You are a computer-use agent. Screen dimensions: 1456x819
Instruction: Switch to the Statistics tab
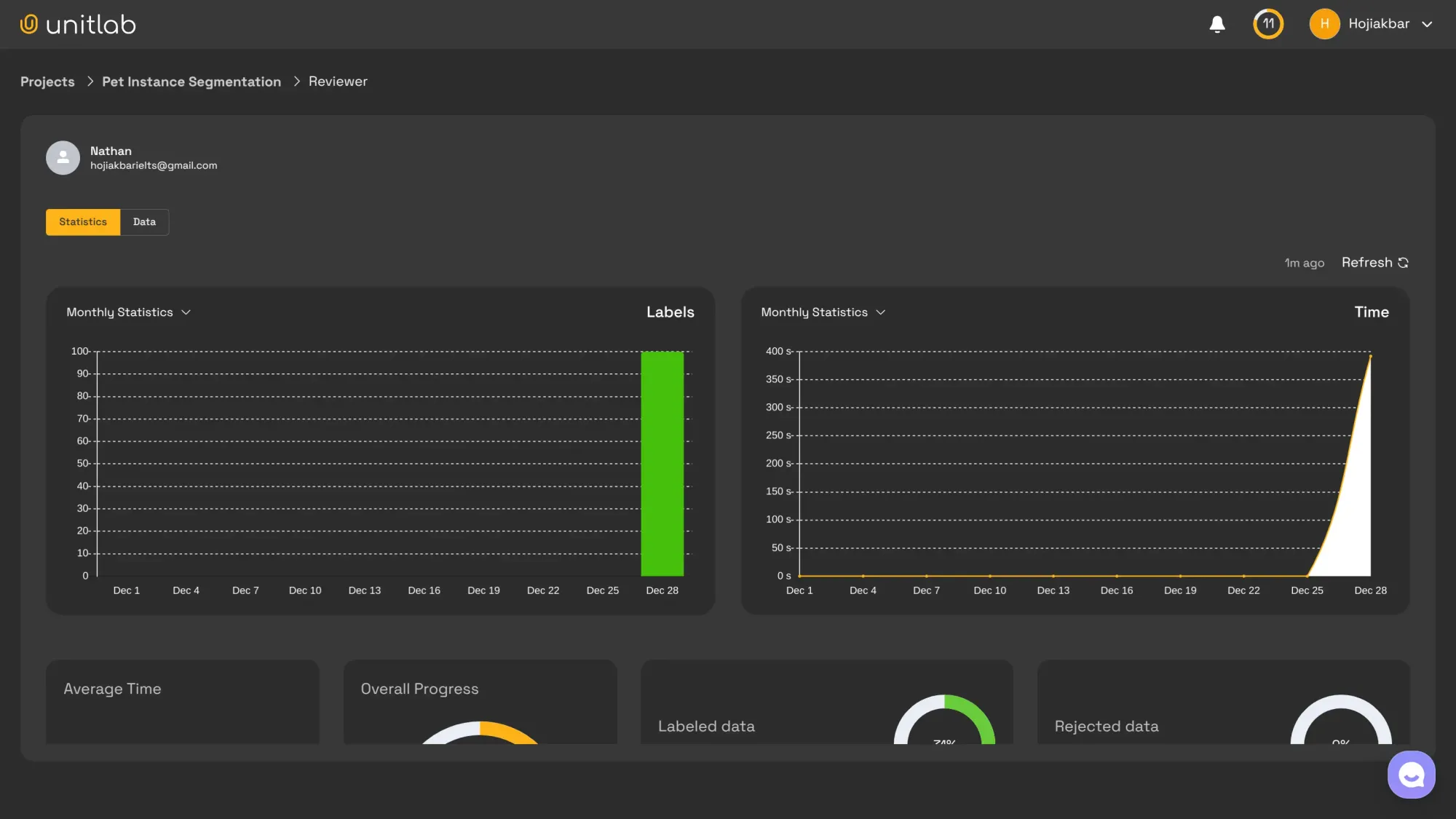(82, 222)
